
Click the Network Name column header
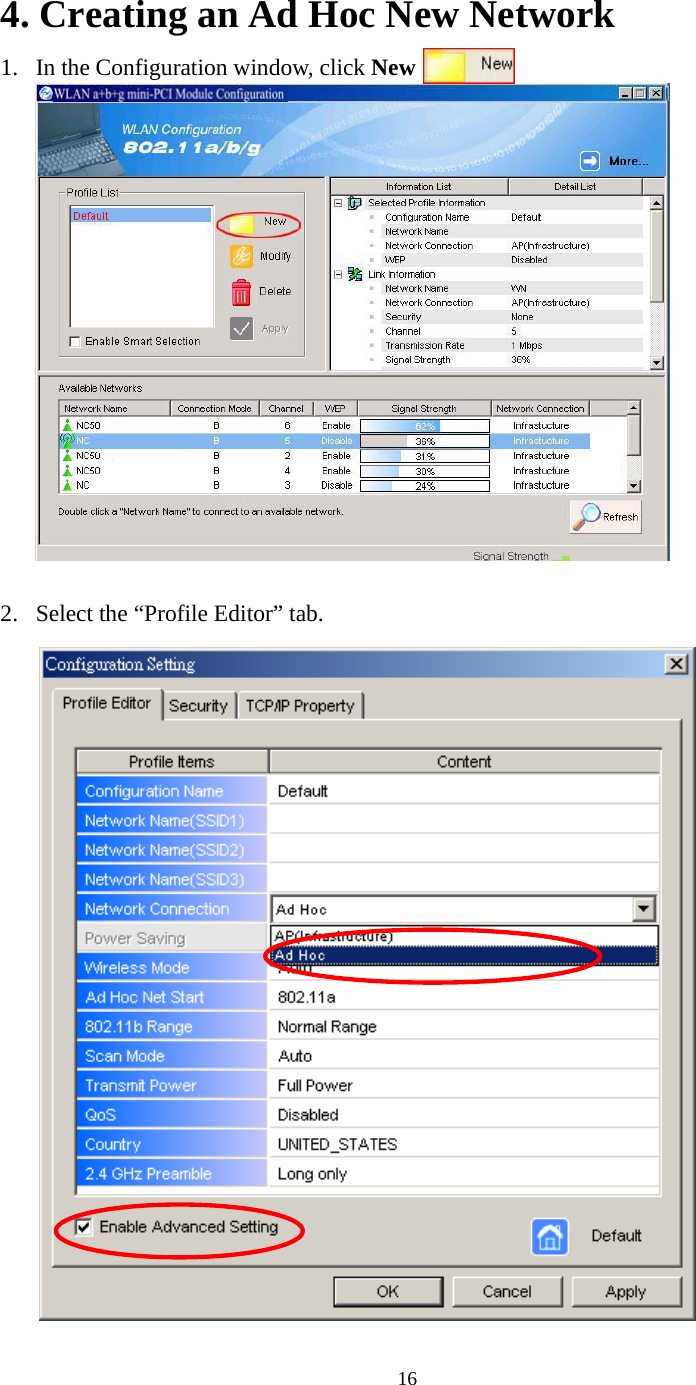click(x=114, y=408)
